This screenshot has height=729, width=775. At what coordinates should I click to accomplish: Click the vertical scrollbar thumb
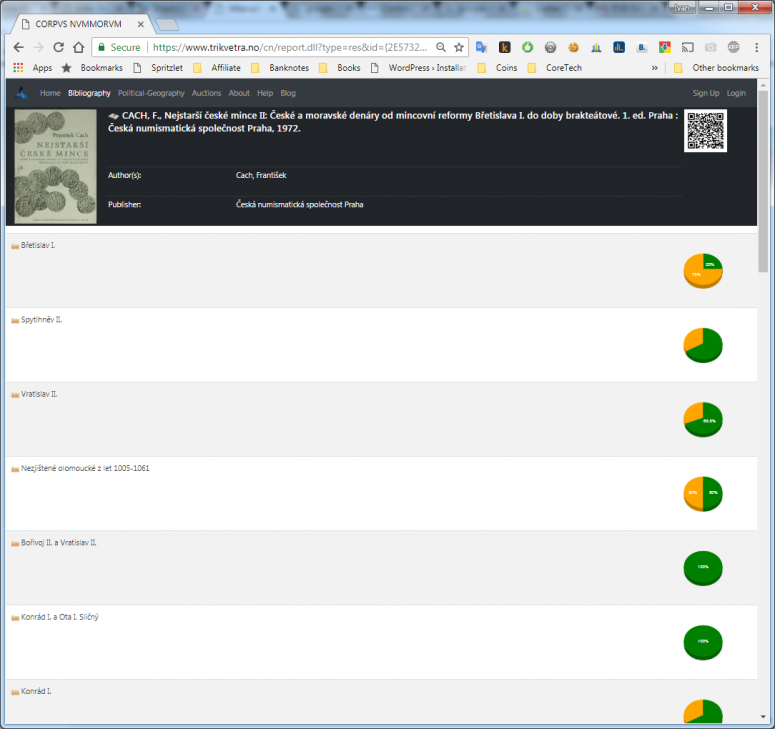[763, 181]
